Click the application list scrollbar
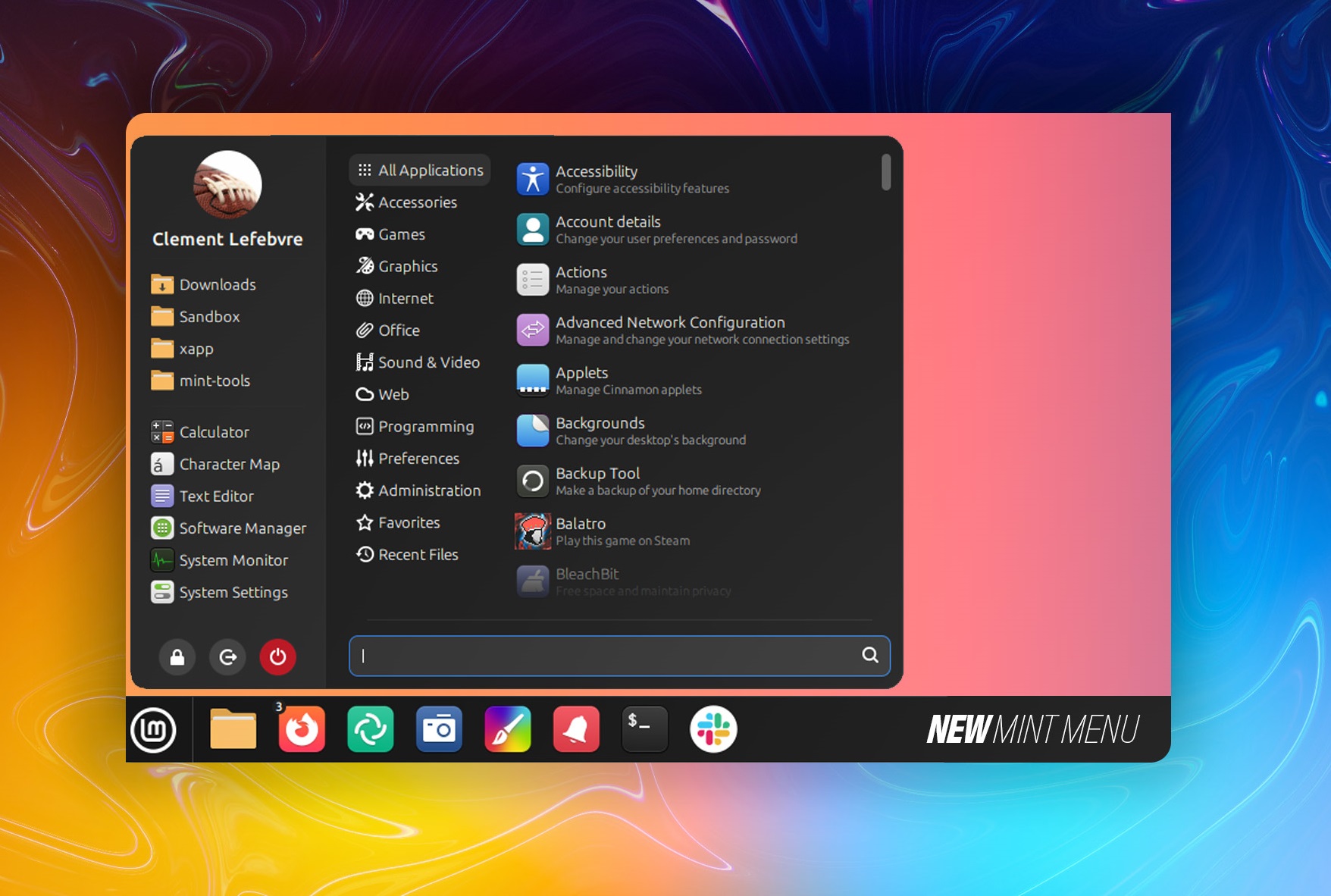The height and width of the screenshot is (896, 1331). click(x=885, y=173)
